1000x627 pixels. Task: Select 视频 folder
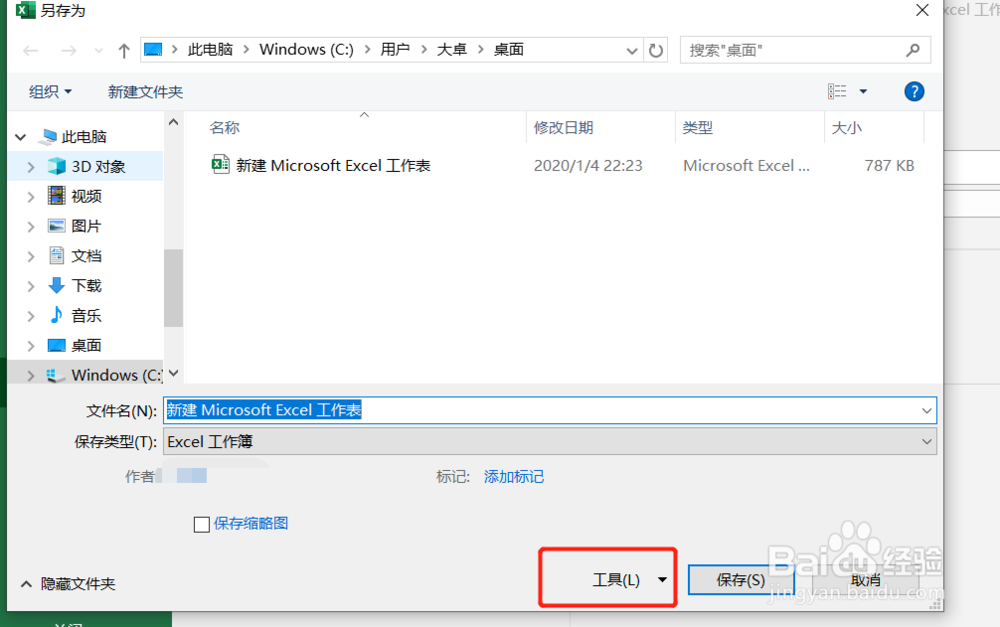pos(86,196)
